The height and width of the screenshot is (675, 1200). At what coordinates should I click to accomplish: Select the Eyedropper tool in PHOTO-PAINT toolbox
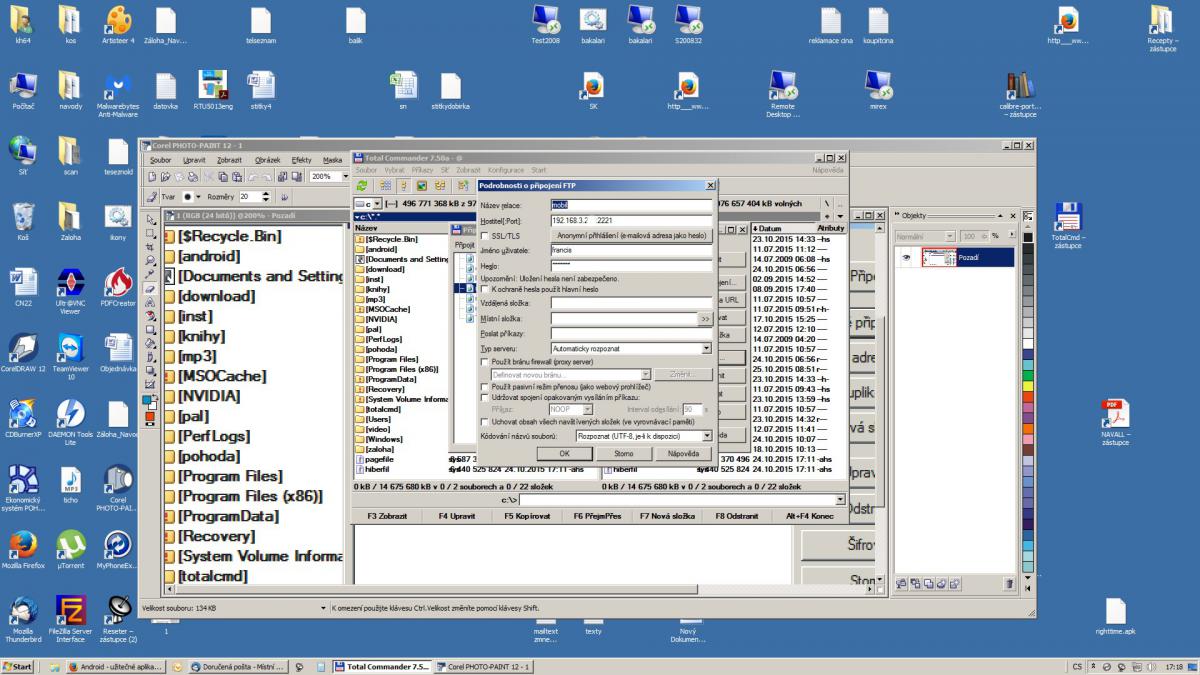coord(150,274)
